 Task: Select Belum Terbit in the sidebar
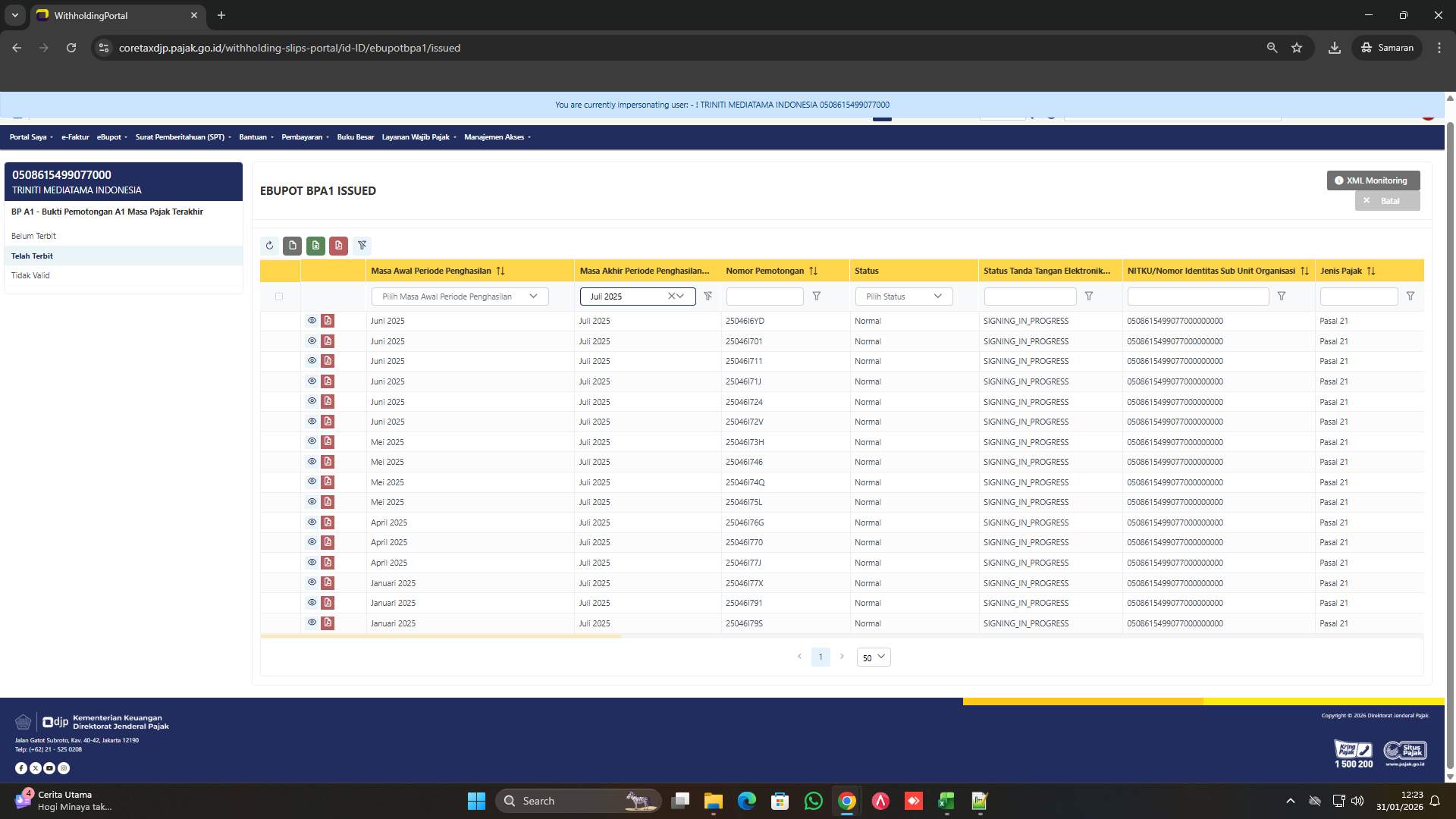click(33, 236)
